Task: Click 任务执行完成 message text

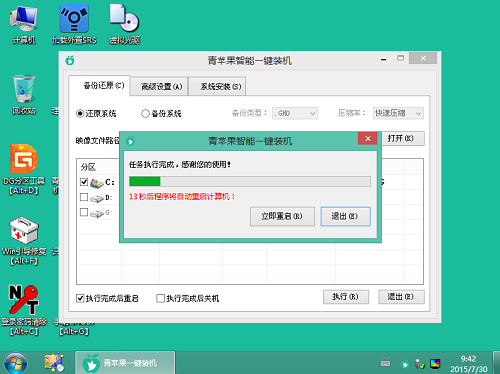Action: [x=180, y=164]
